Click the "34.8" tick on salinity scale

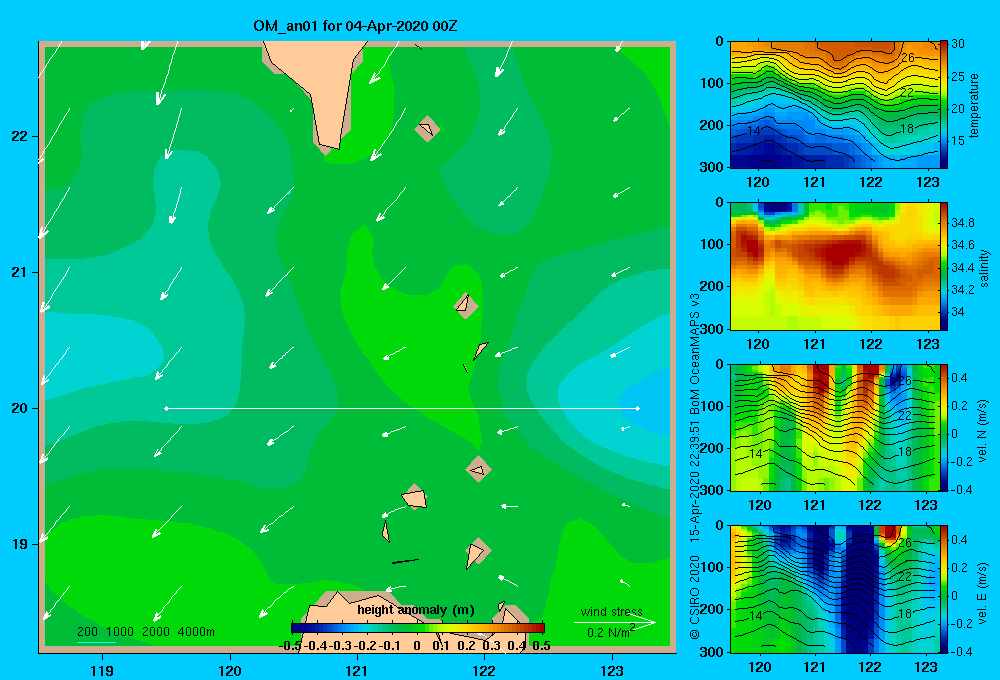tap(962, 223)
